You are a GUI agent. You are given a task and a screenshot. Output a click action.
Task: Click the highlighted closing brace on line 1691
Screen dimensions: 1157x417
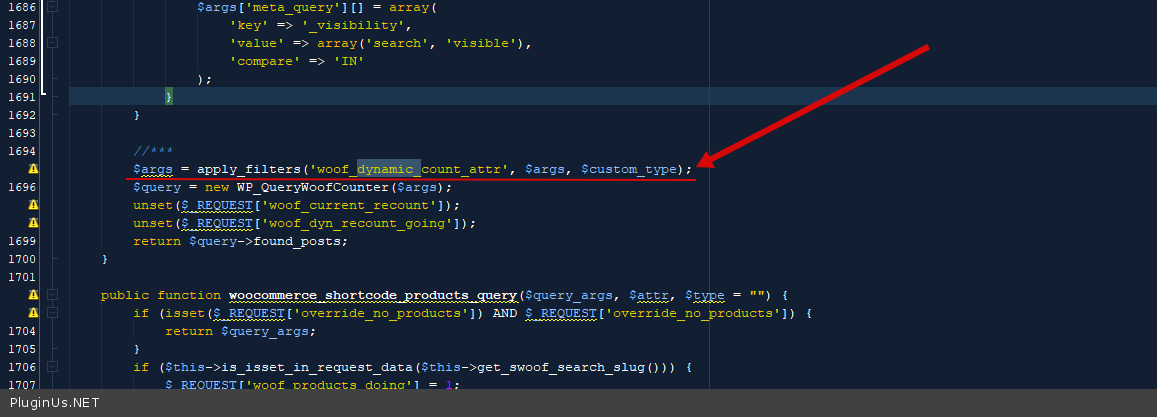[x=169, y=97]
